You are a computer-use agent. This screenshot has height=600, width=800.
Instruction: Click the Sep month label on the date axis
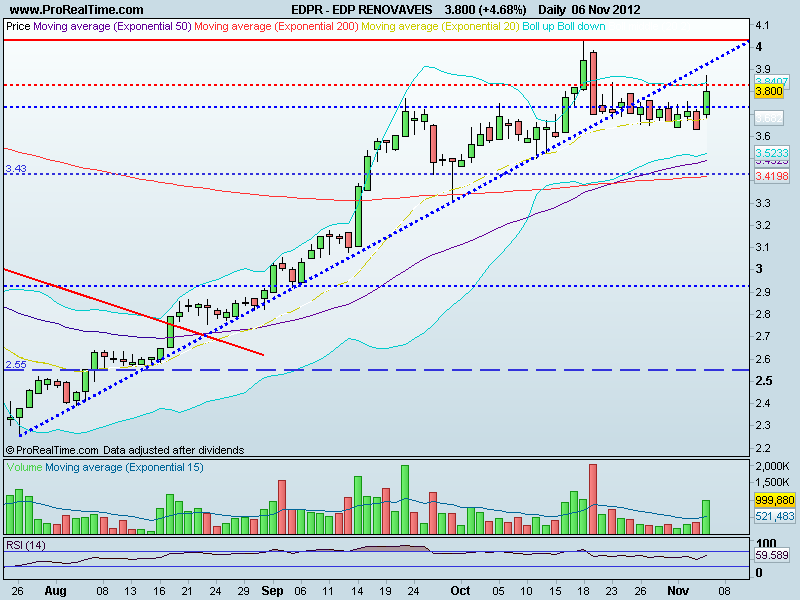click(272, 591)
